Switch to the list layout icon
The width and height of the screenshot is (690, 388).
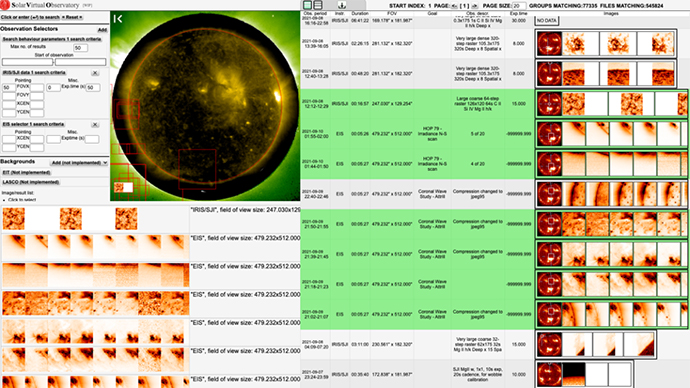tap(318, 5)
